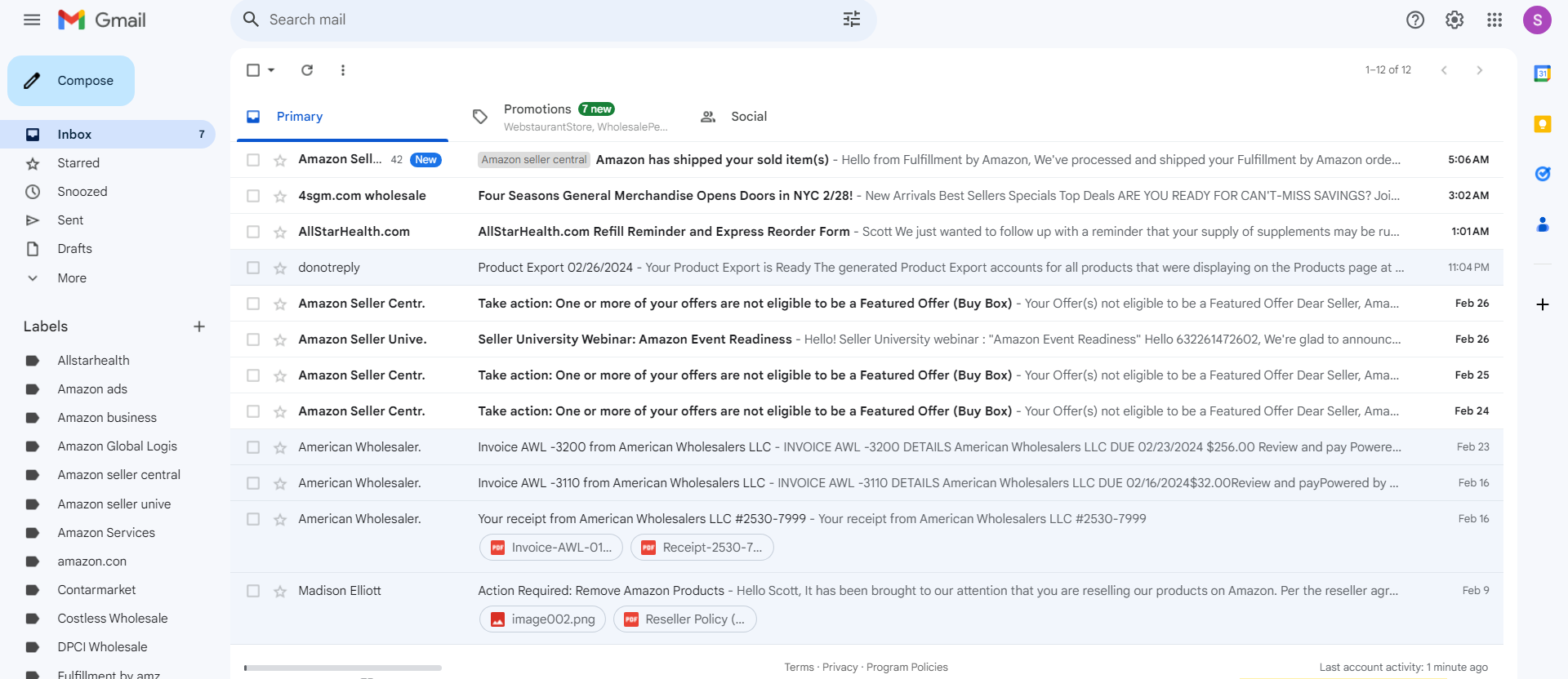Click the search magnifier icon
The height and width of the screenshot is (679, 1568).
251,20
